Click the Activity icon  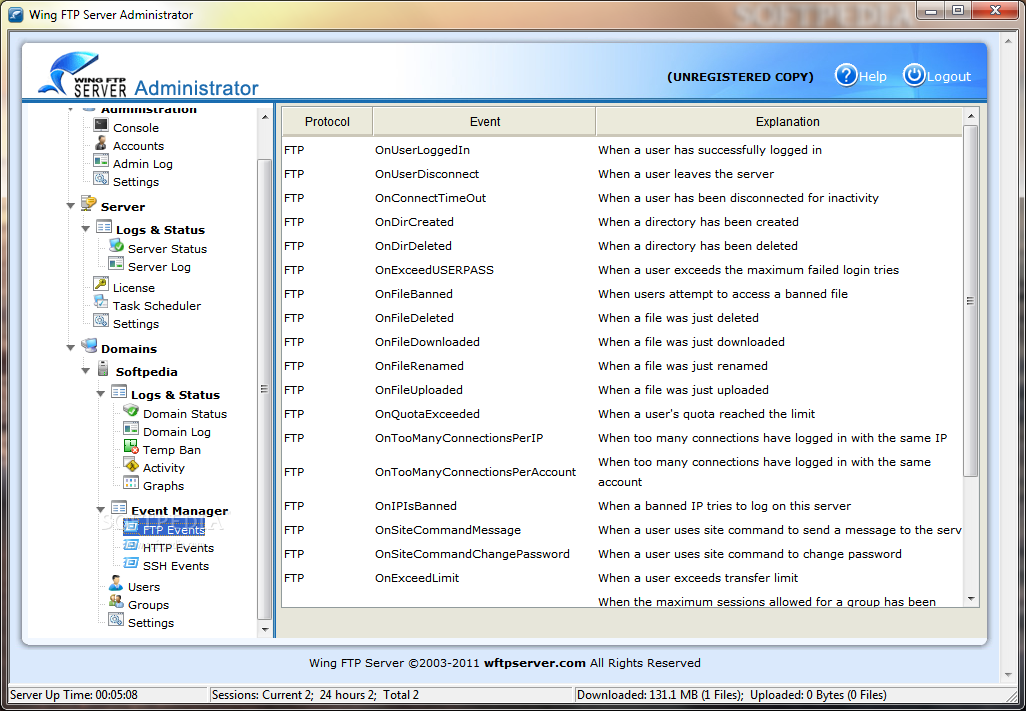point(131,465)
